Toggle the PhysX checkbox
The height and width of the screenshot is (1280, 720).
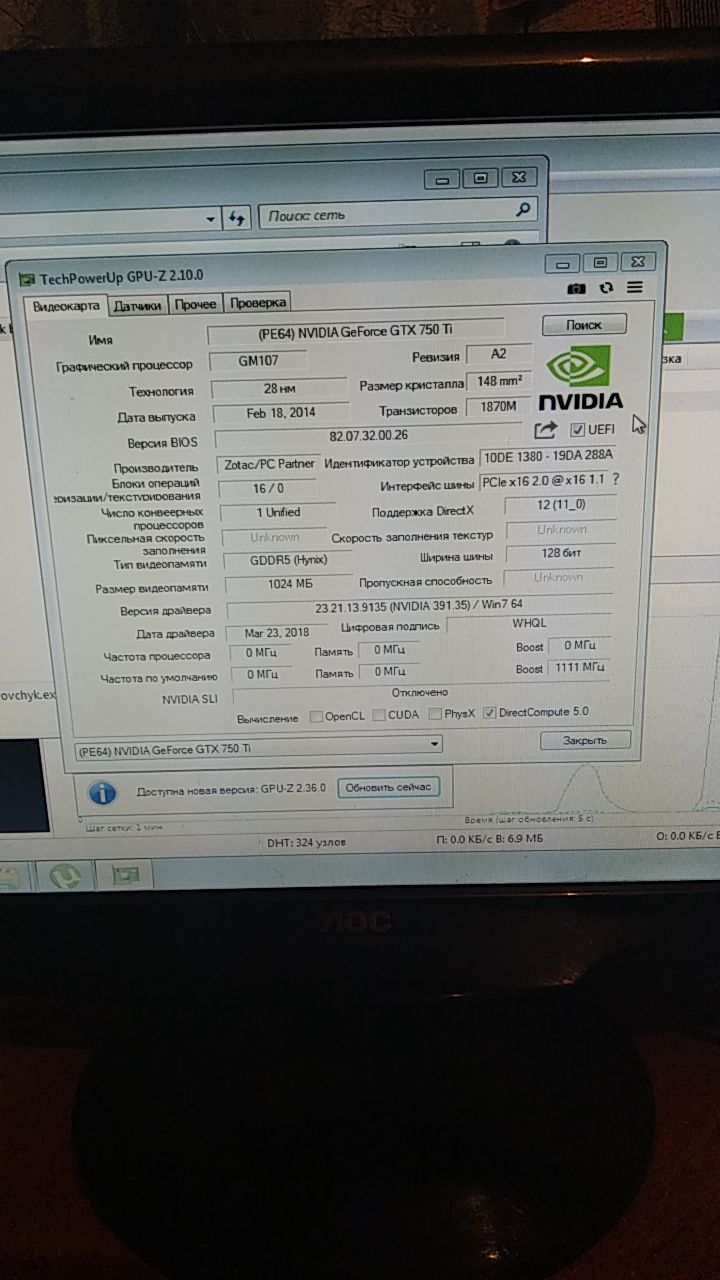(x=435, y=713)
